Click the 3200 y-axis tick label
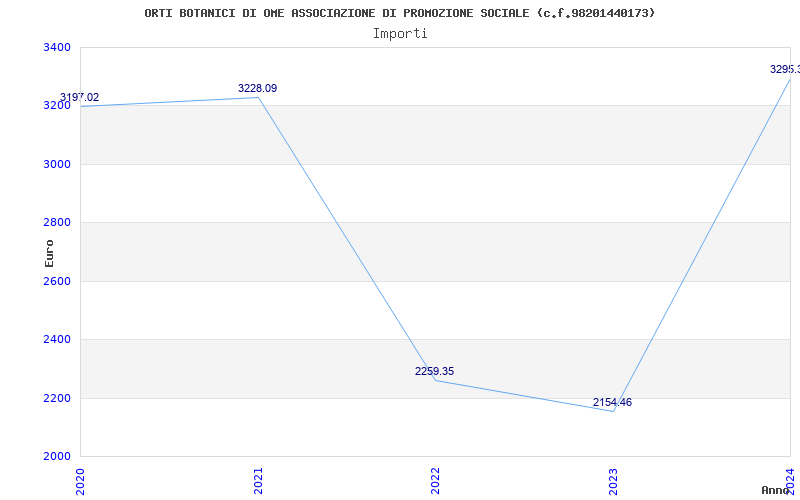This screenshot has width=800, height=500. click(56, 106)
